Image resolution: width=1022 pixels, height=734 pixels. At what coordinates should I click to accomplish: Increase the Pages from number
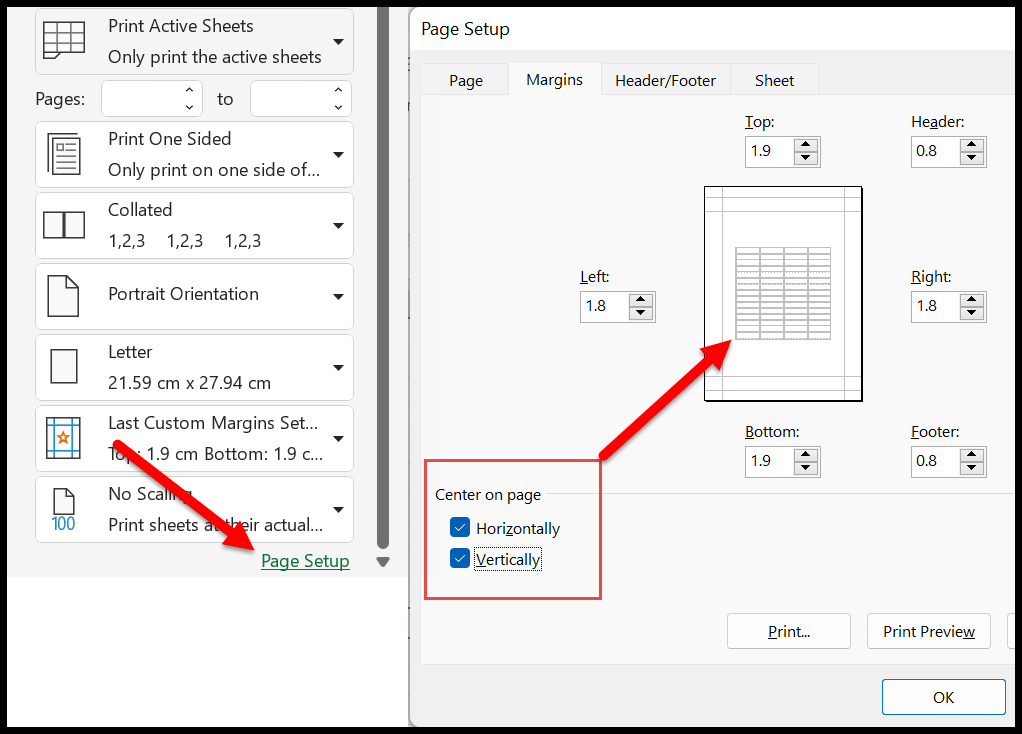(x=189, y=90)
